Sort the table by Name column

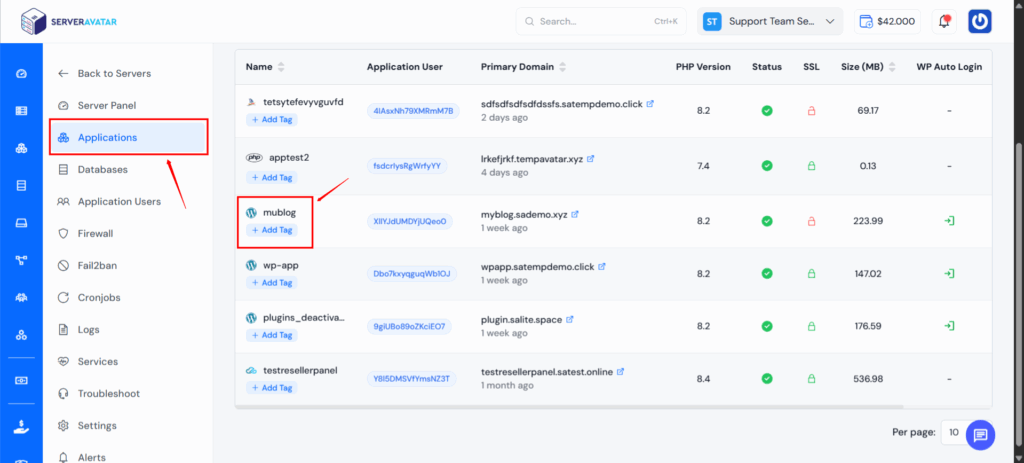tap(281, 67)
